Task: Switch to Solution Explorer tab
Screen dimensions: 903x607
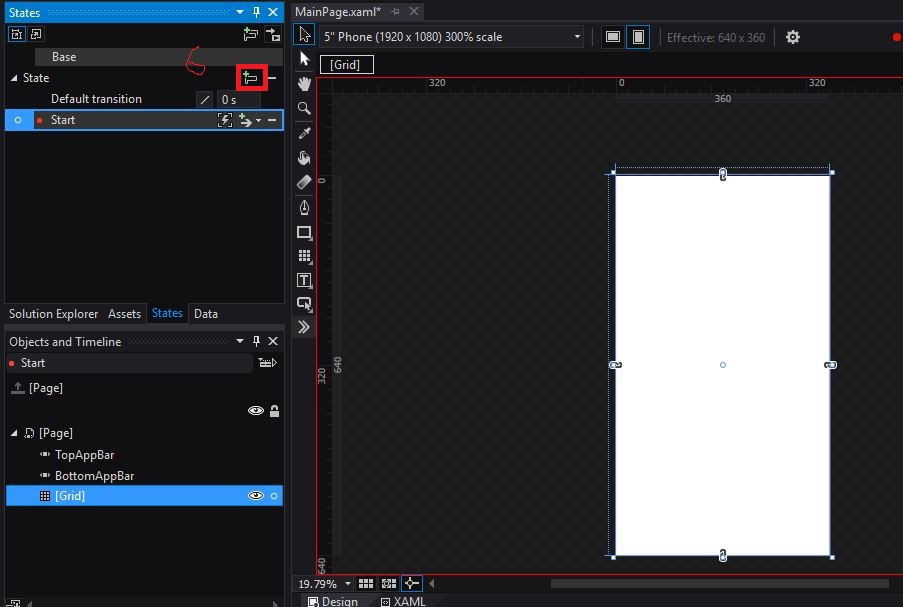Action: pyautogui.click(x=53, y=314)
